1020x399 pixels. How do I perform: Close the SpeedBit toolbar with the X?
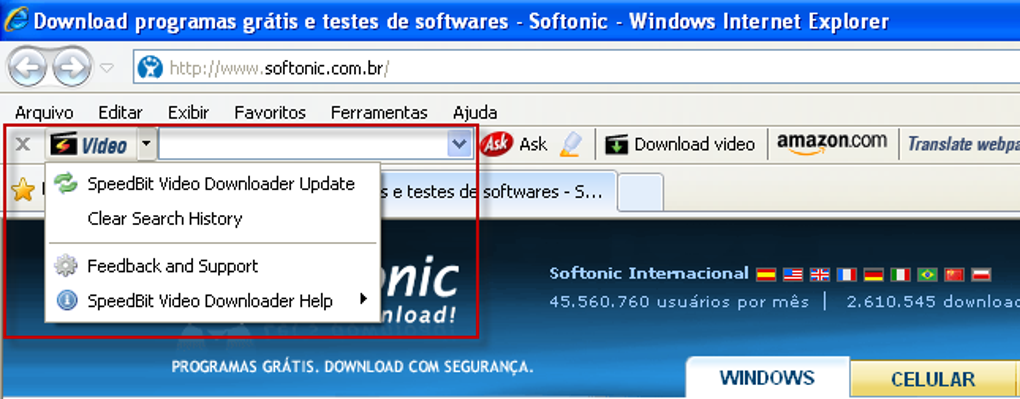pos(23,144)
